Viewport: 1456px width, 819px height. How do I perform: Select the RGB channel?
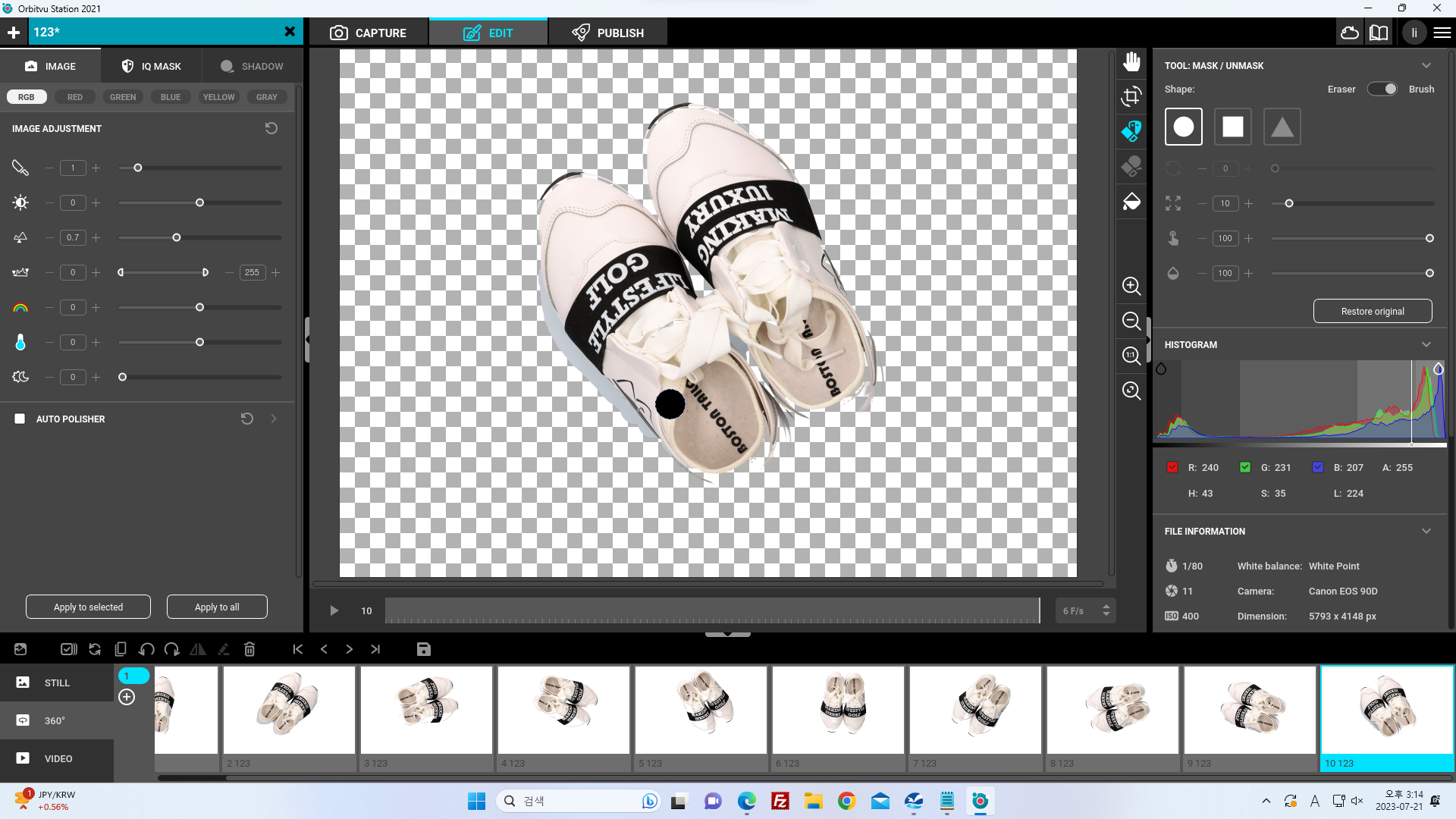(27, 97)
